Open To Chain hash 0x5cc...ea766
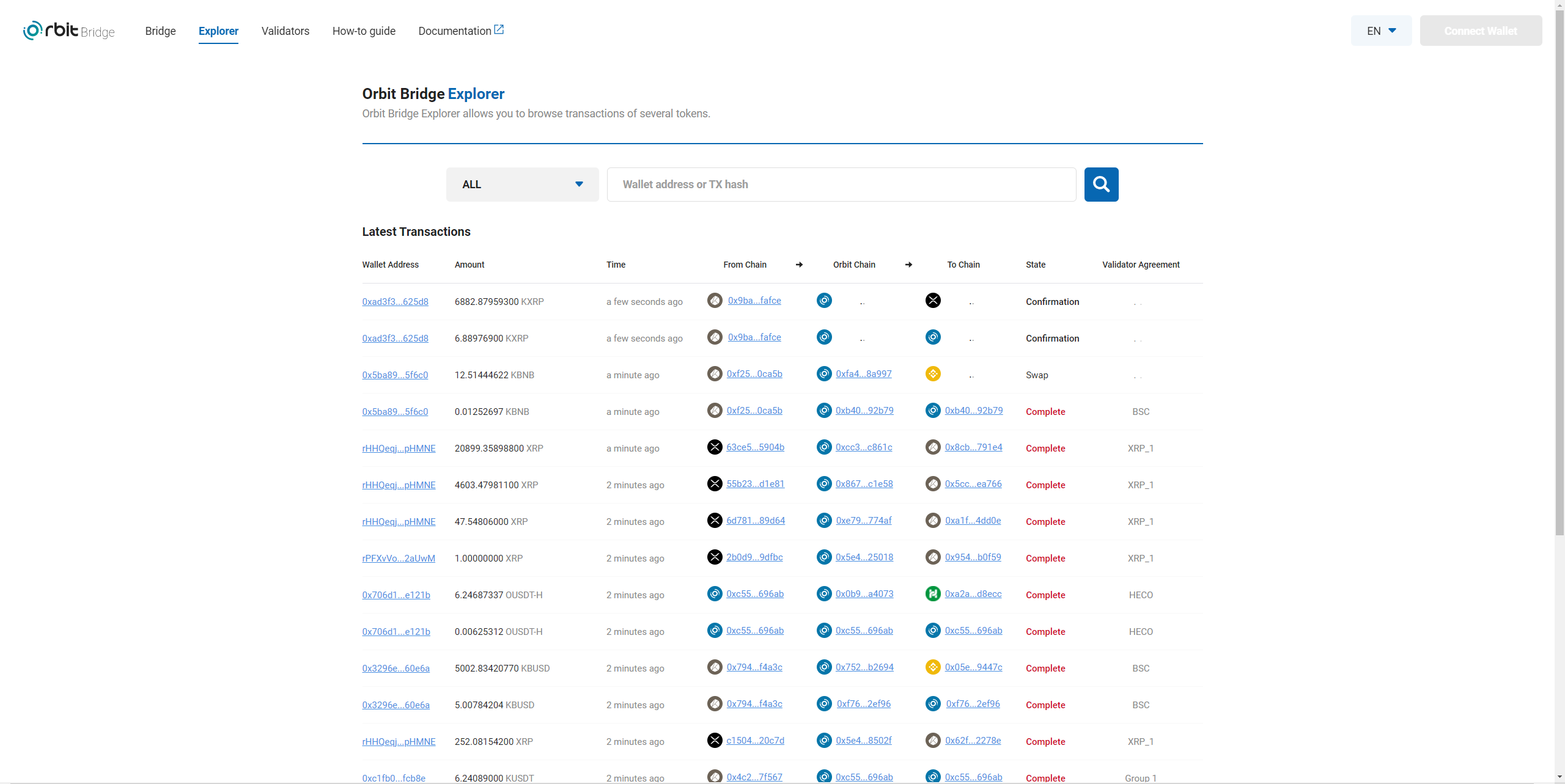Screen dimensions: 1565x784 [973, 484]
